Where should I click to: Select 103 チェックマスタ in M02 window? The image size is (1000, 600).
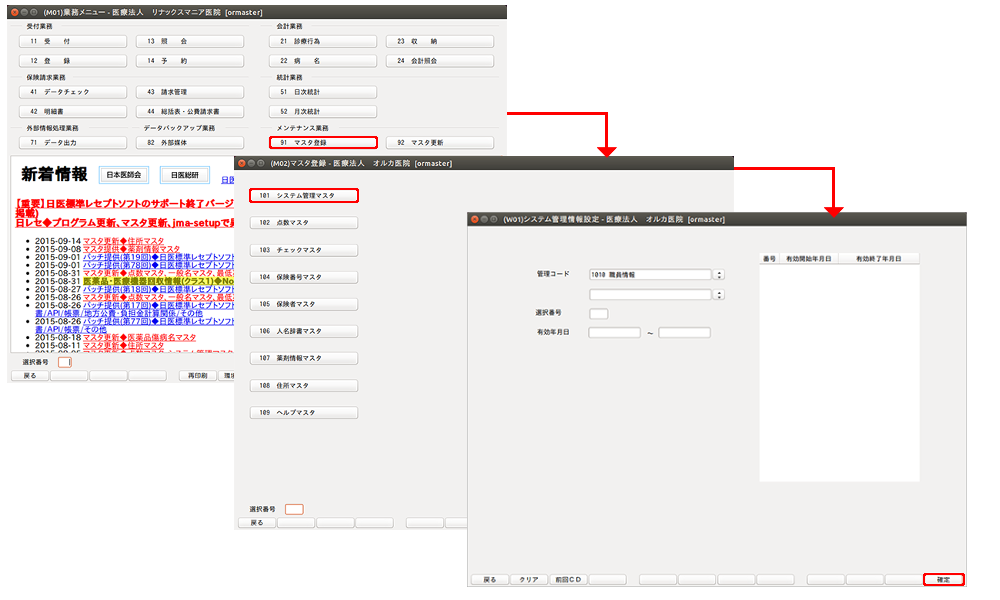[x=304, y=250]
